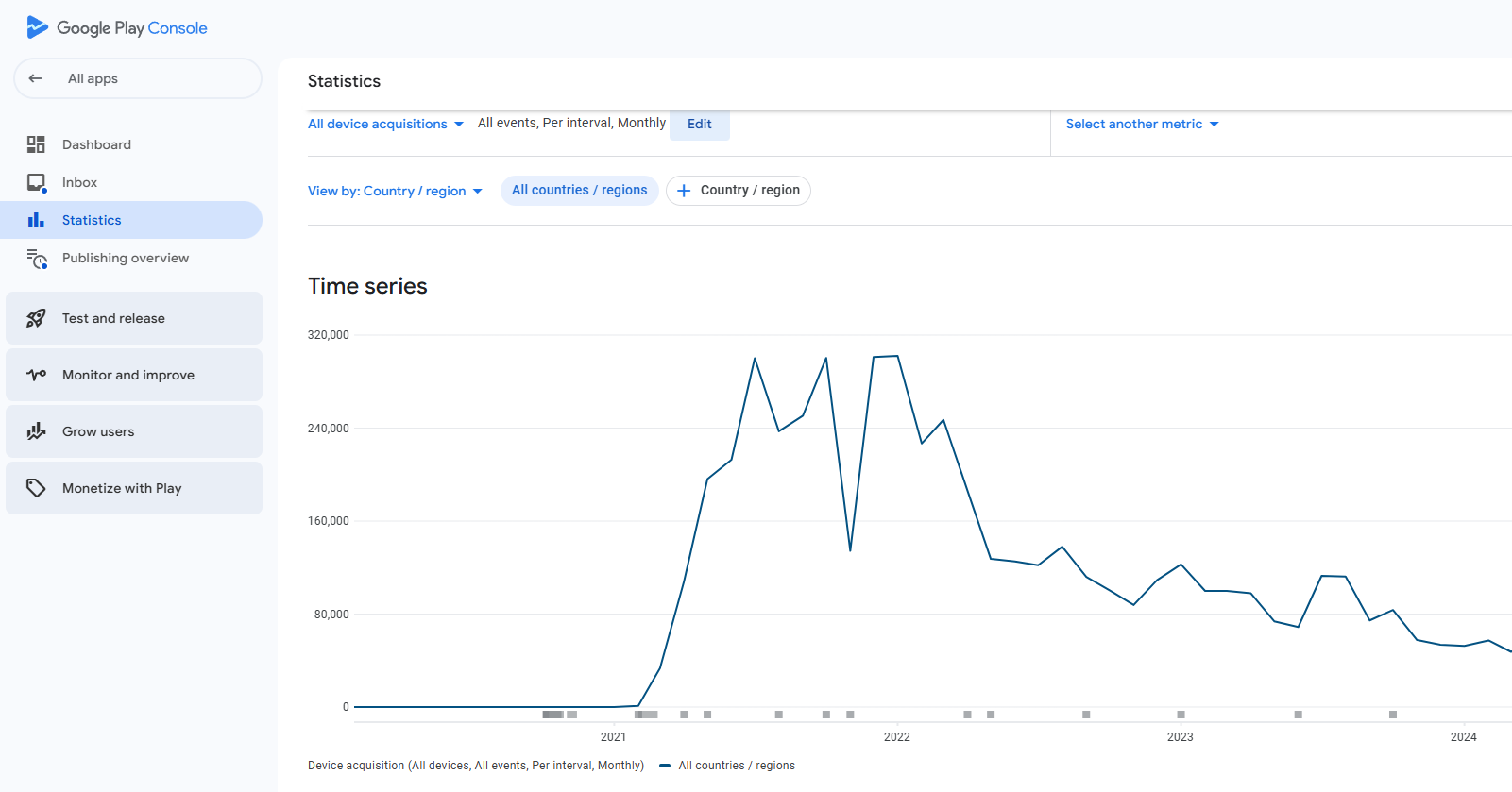Click the Publishing overview icon
The width and height of the screenshot is (1512, 792).
[36, 258]
